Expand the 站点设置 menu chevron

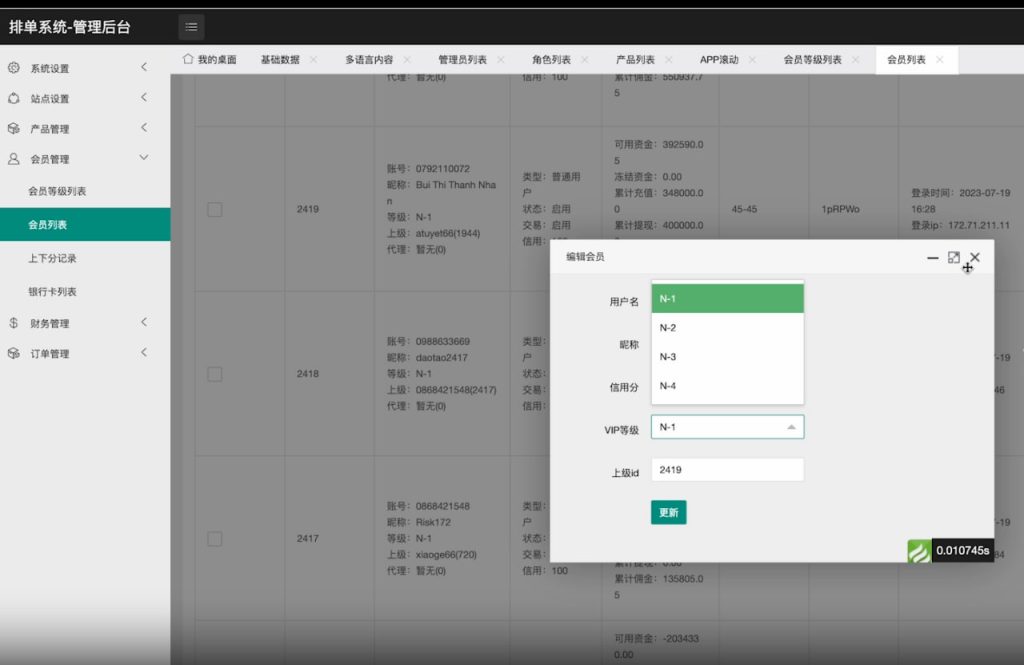[144, 97]
